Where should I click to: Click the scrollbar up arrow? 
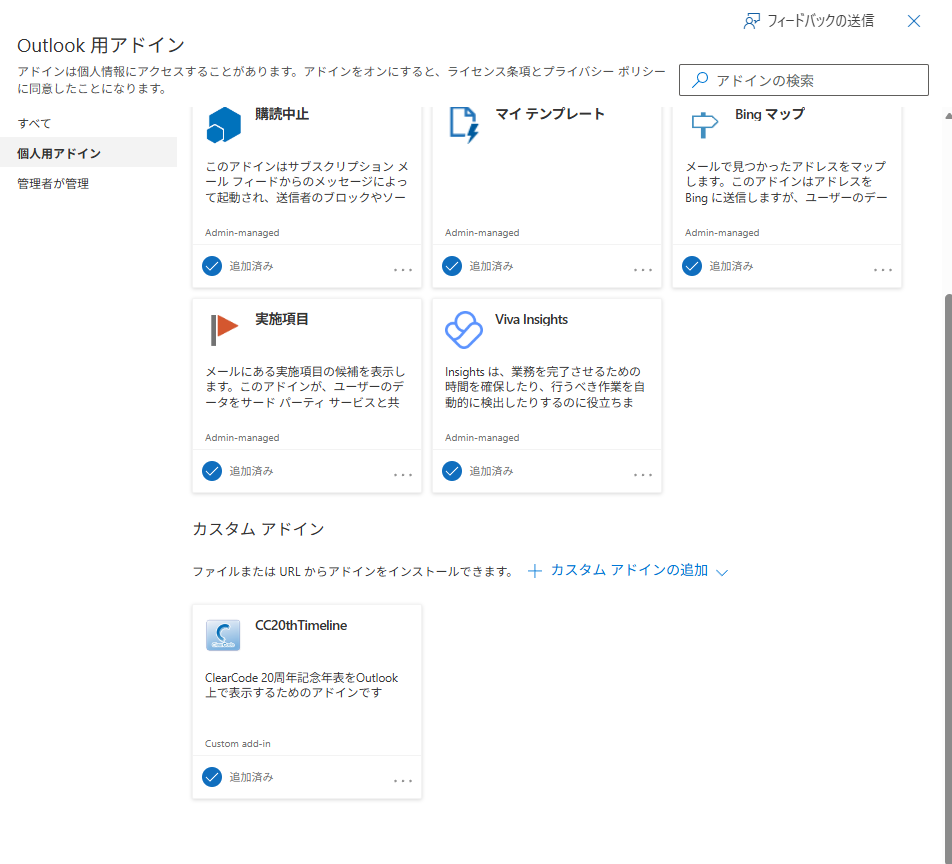948,115
